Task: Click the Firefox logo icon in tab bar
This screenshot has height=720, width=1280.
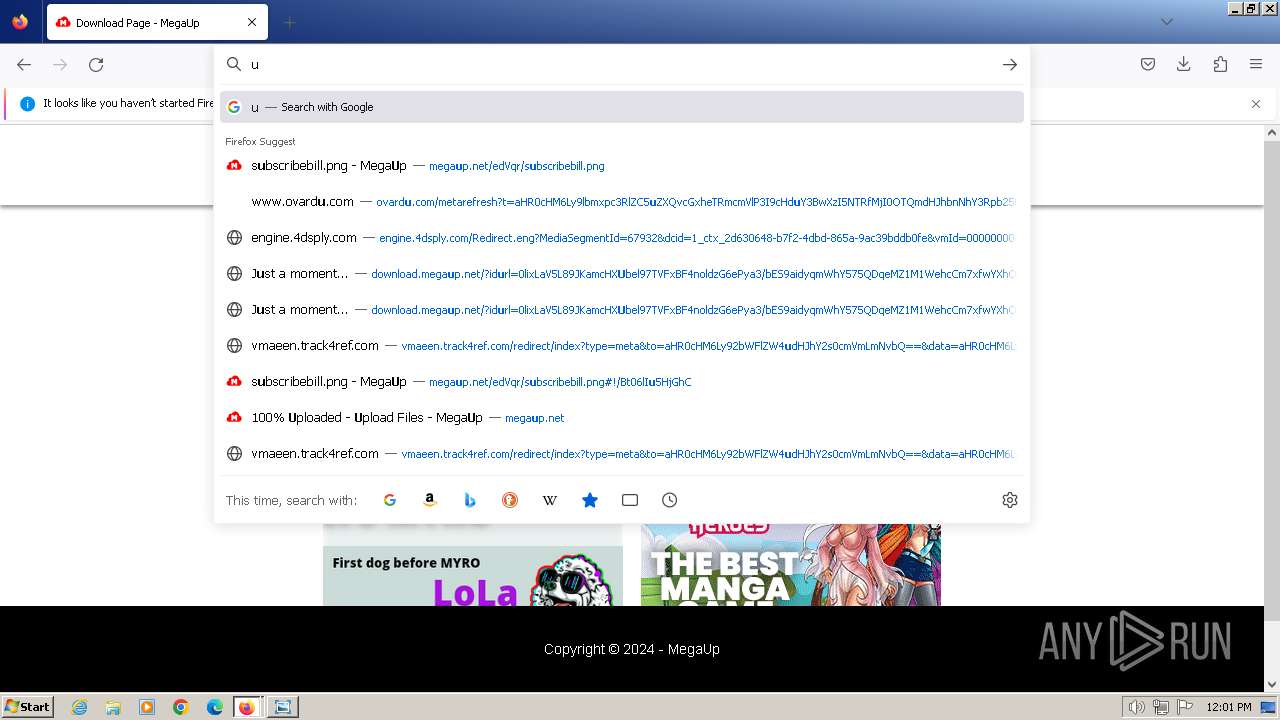Action: click(x=20, y=22)
